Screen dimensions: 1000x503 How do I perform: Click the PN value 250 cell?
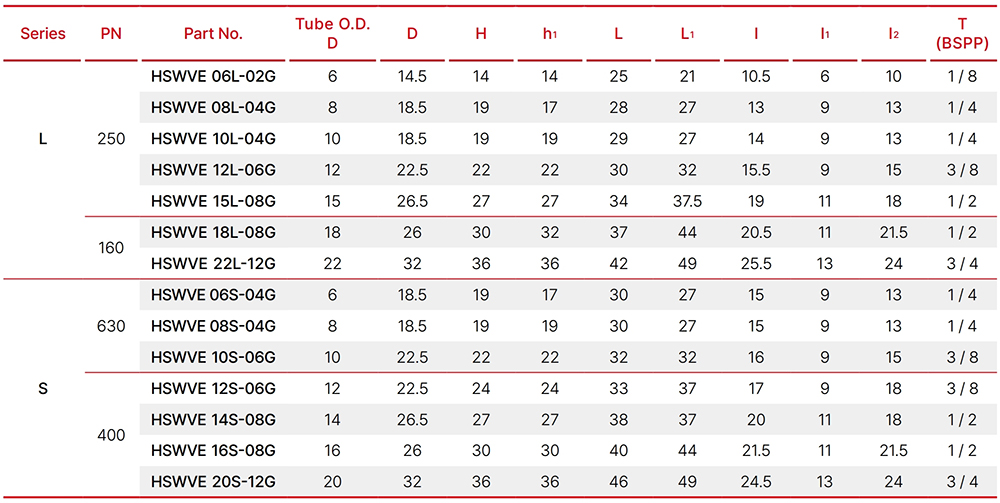(x=111, y=139)
